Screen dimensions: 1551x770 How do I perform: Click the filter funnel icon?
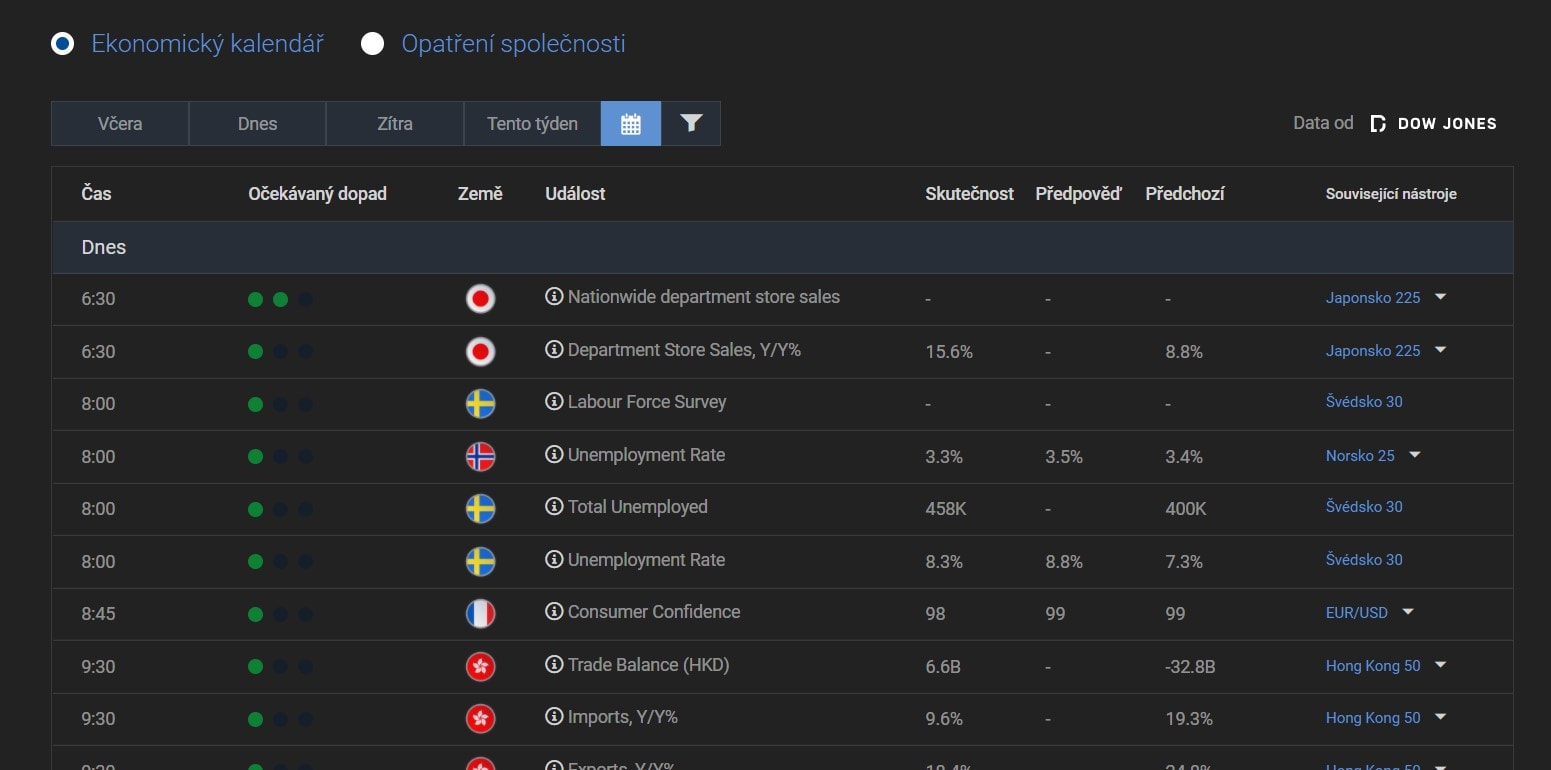click(x=691, y=124)
